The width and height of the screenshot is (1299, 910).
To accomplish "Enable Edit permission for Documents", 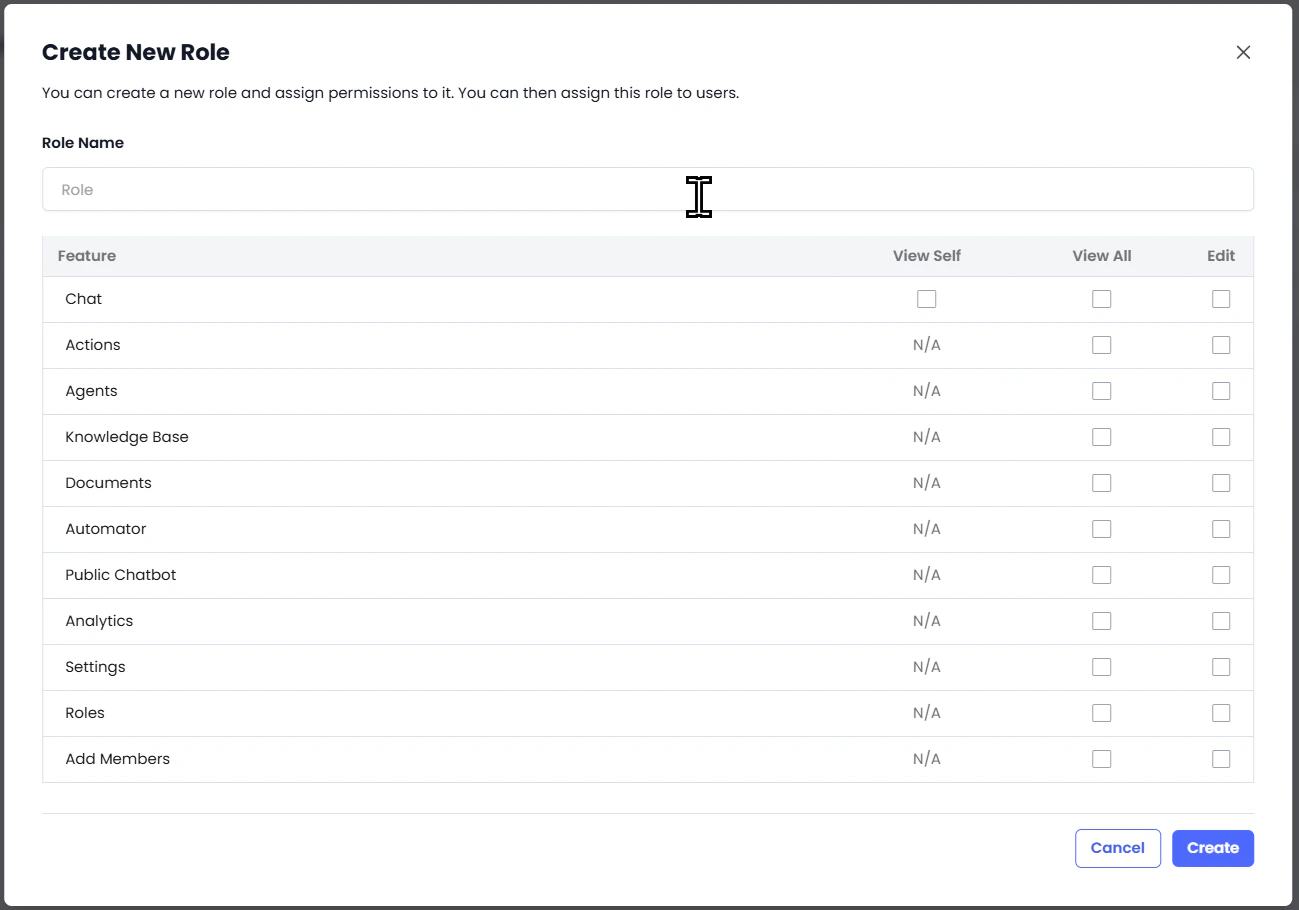I will pyautogui.click(x=1221, y=483).
